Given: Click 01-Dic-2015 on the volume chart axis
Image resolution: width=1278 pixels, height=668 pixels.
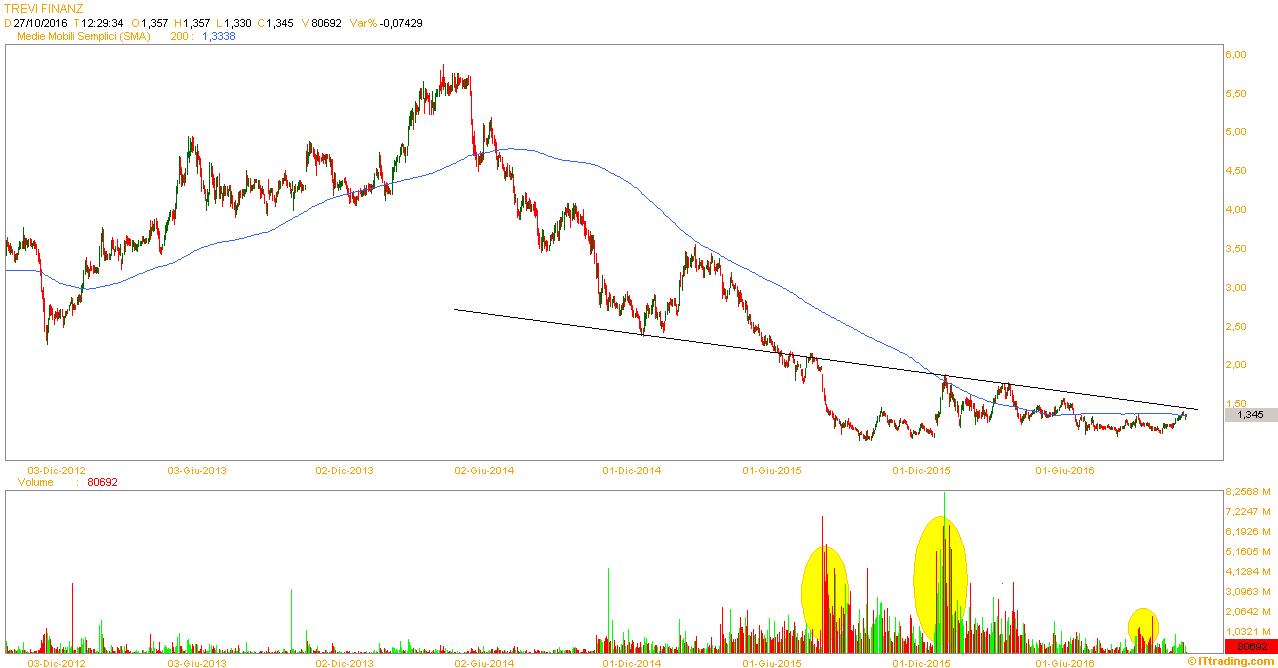Looking at the screenshot, I should click(921, 663).
